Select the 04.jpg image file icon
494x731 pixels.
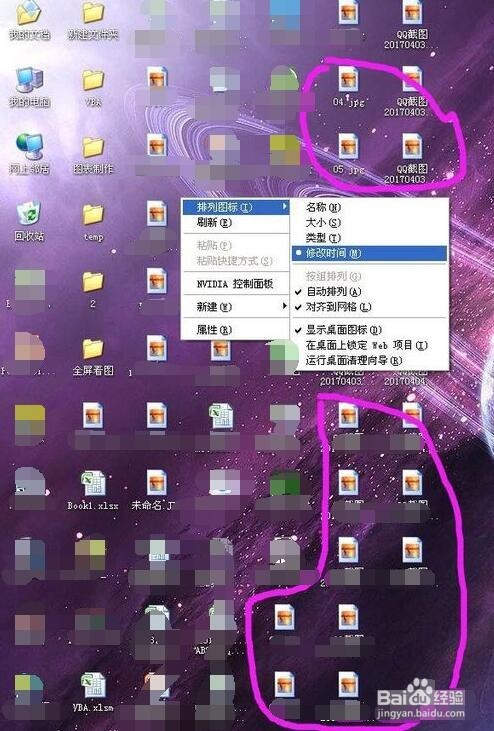click(x=349, y=87)
